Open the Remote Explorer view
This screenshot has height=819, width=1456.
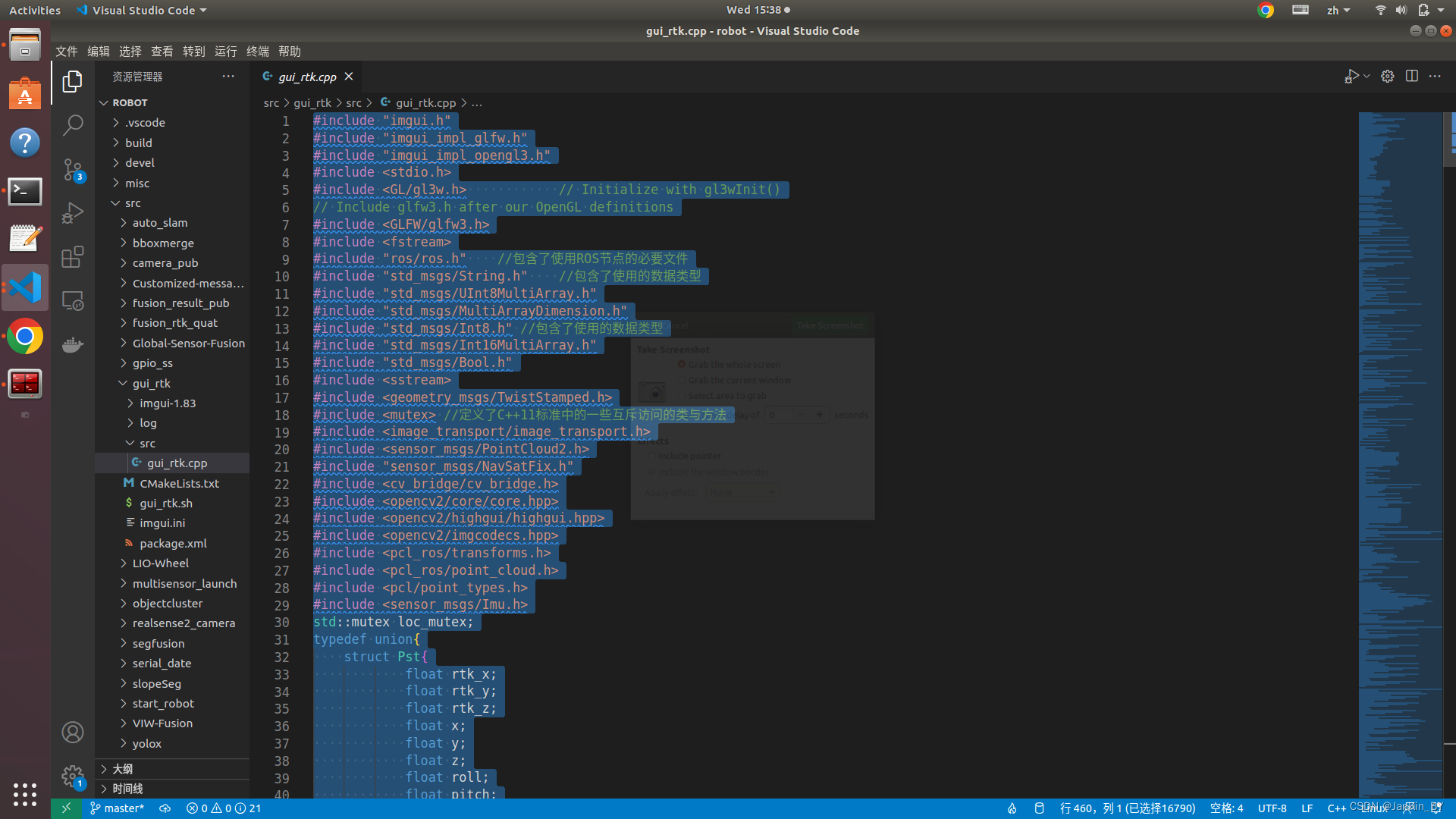pos(73,301)
